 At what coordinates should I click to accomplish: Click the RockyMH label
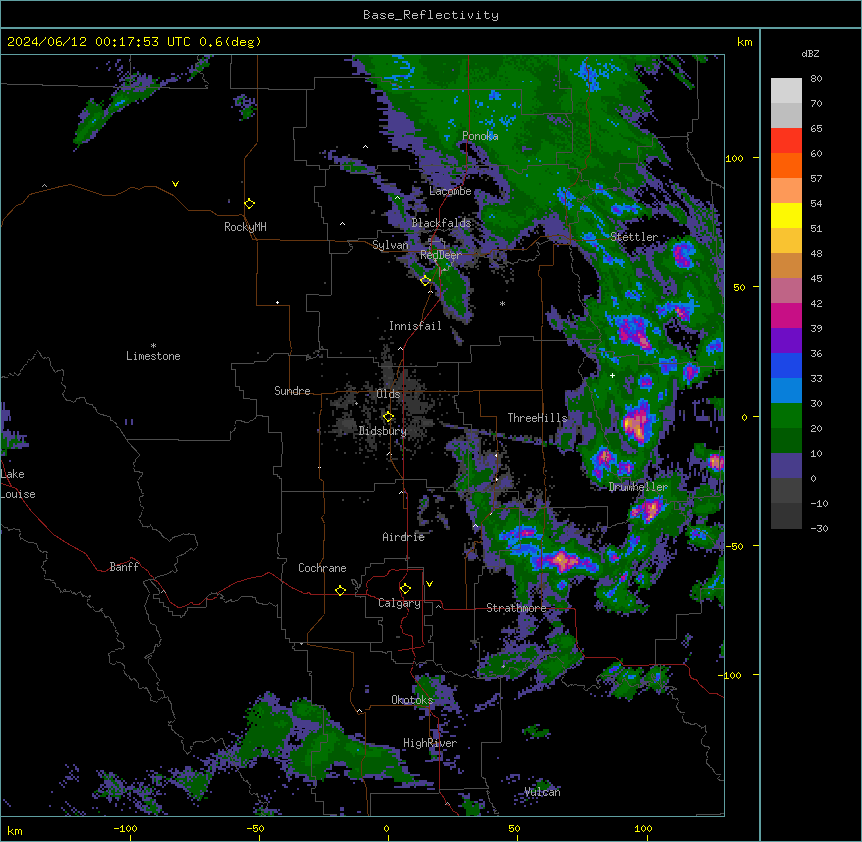pos(245,227)
